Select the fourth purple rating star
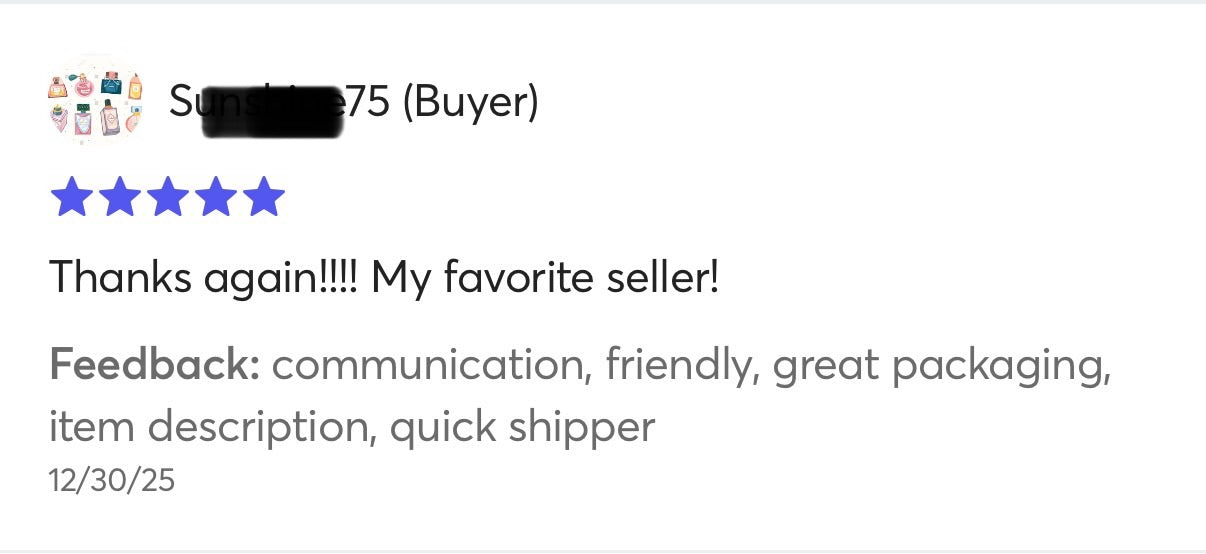This screenshot has height=554, width=1206. click(215, 196)
